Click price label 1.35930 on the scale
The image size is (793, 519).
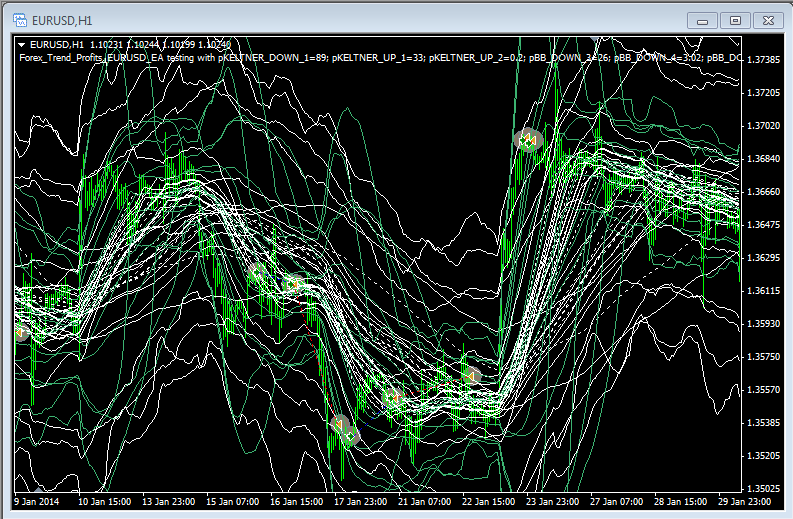(763, 324)
